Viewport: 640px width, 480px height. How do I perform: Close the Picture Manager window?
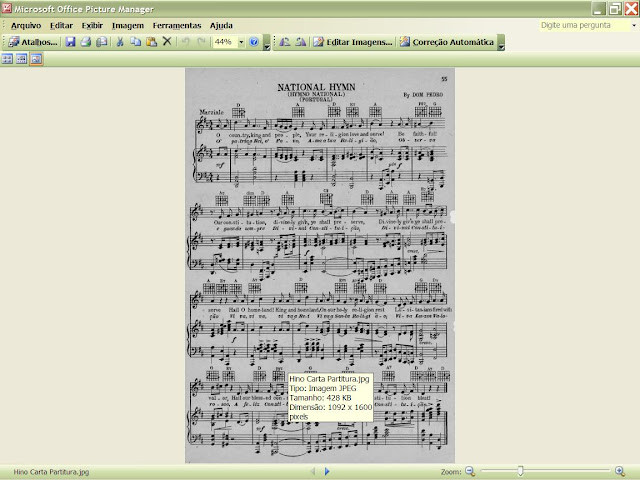631,8
